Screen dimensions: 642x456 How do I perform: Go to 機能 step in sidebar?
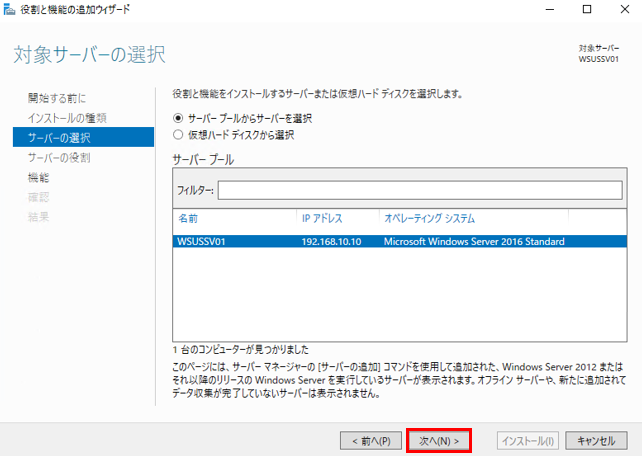pos(39,177)
